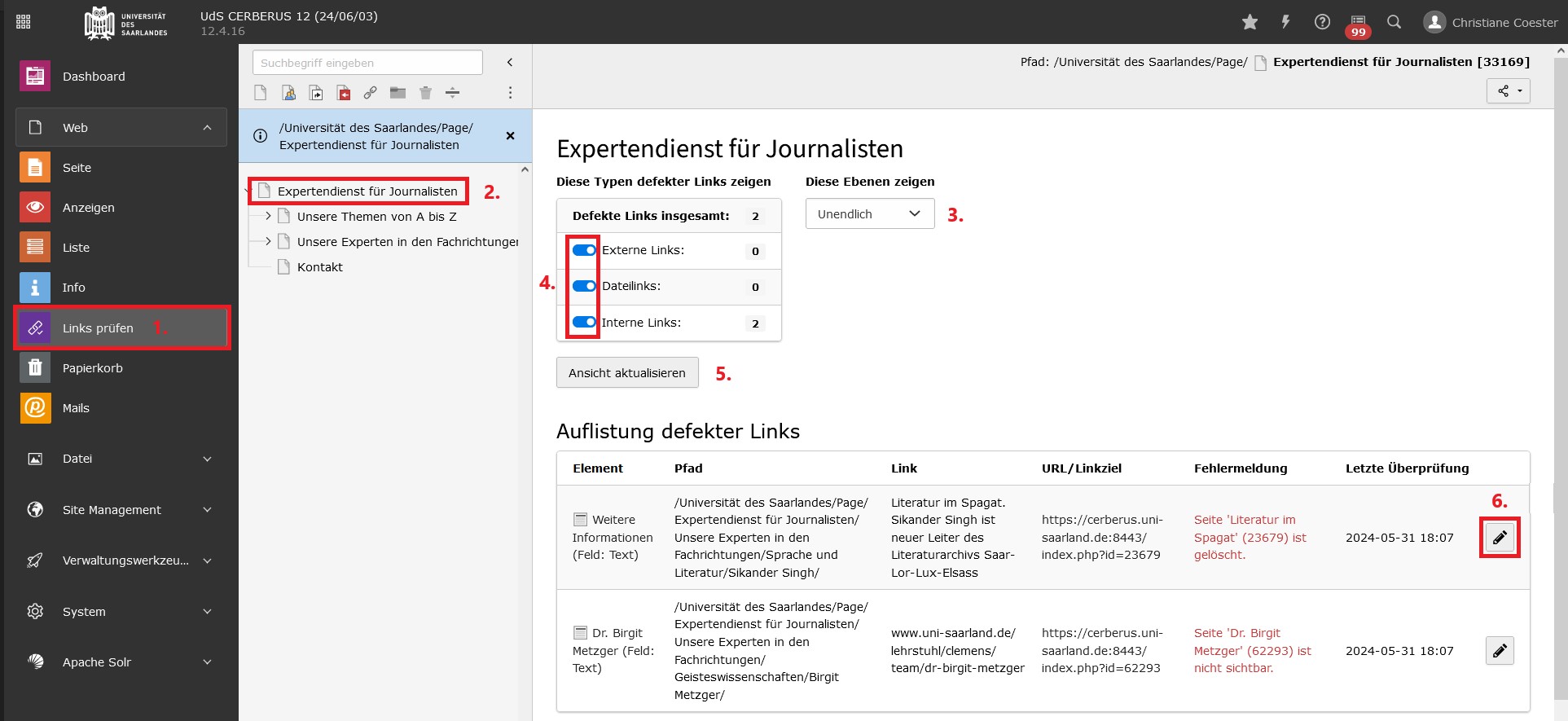
Task: Expand the Verwaltungswerkzeuge group
Action: point(121,561)
